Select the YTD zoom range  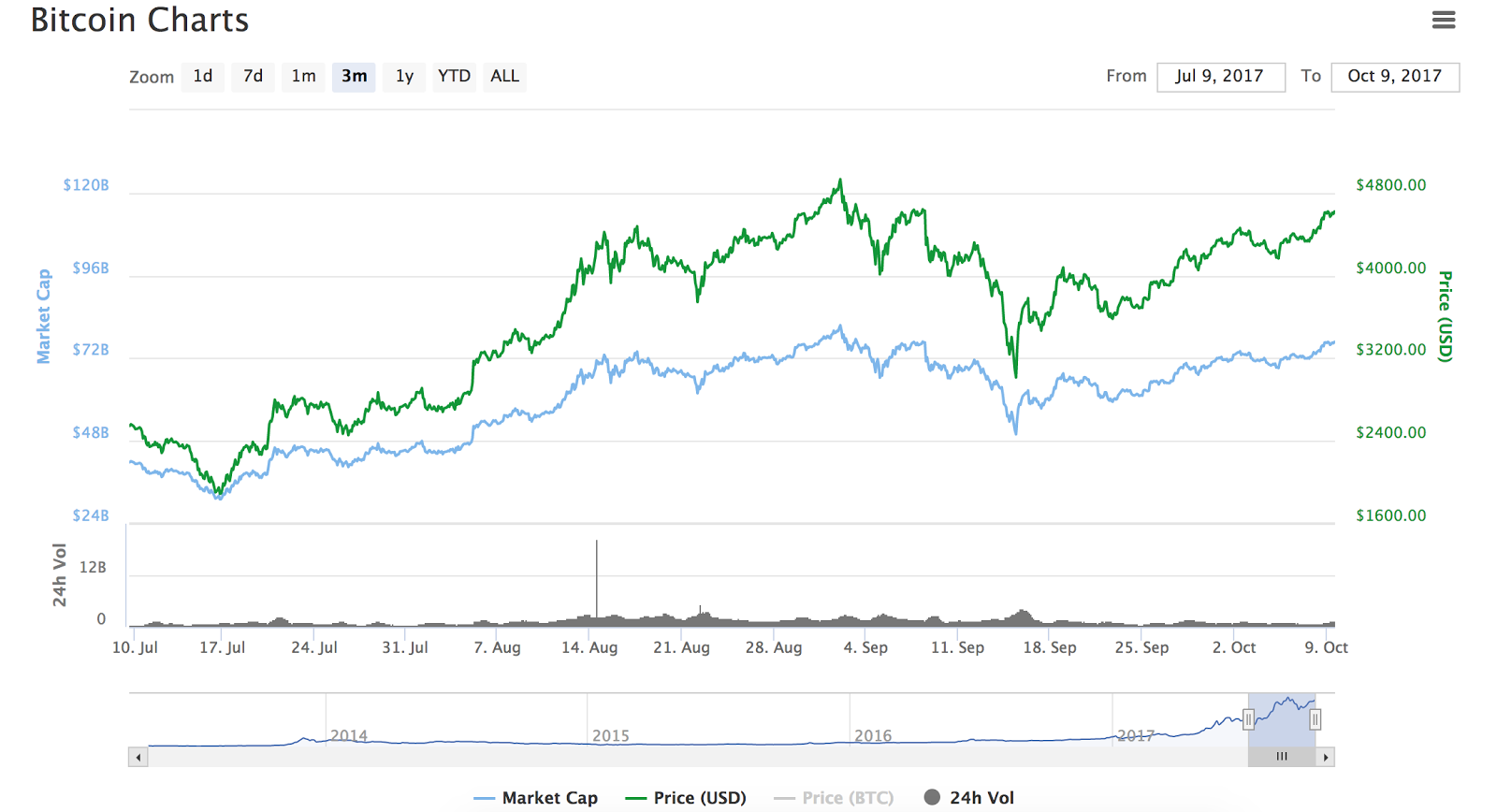point(455,77)
